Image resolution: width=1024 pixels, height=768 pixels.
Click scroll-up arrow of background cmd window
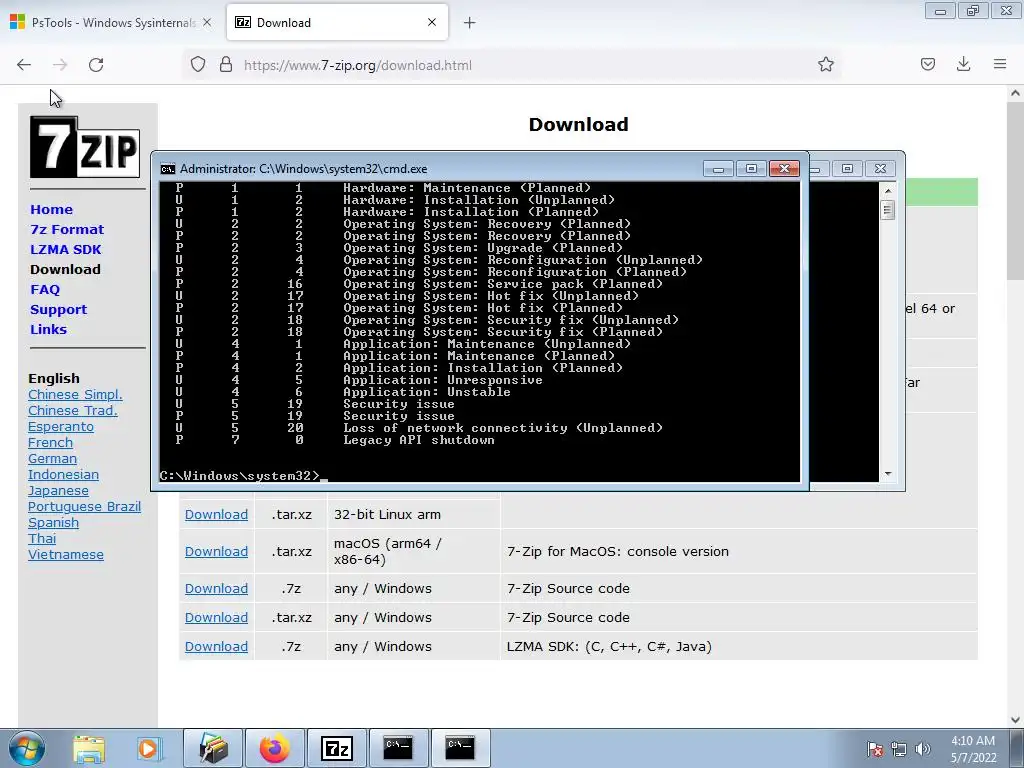click(887, 191)
